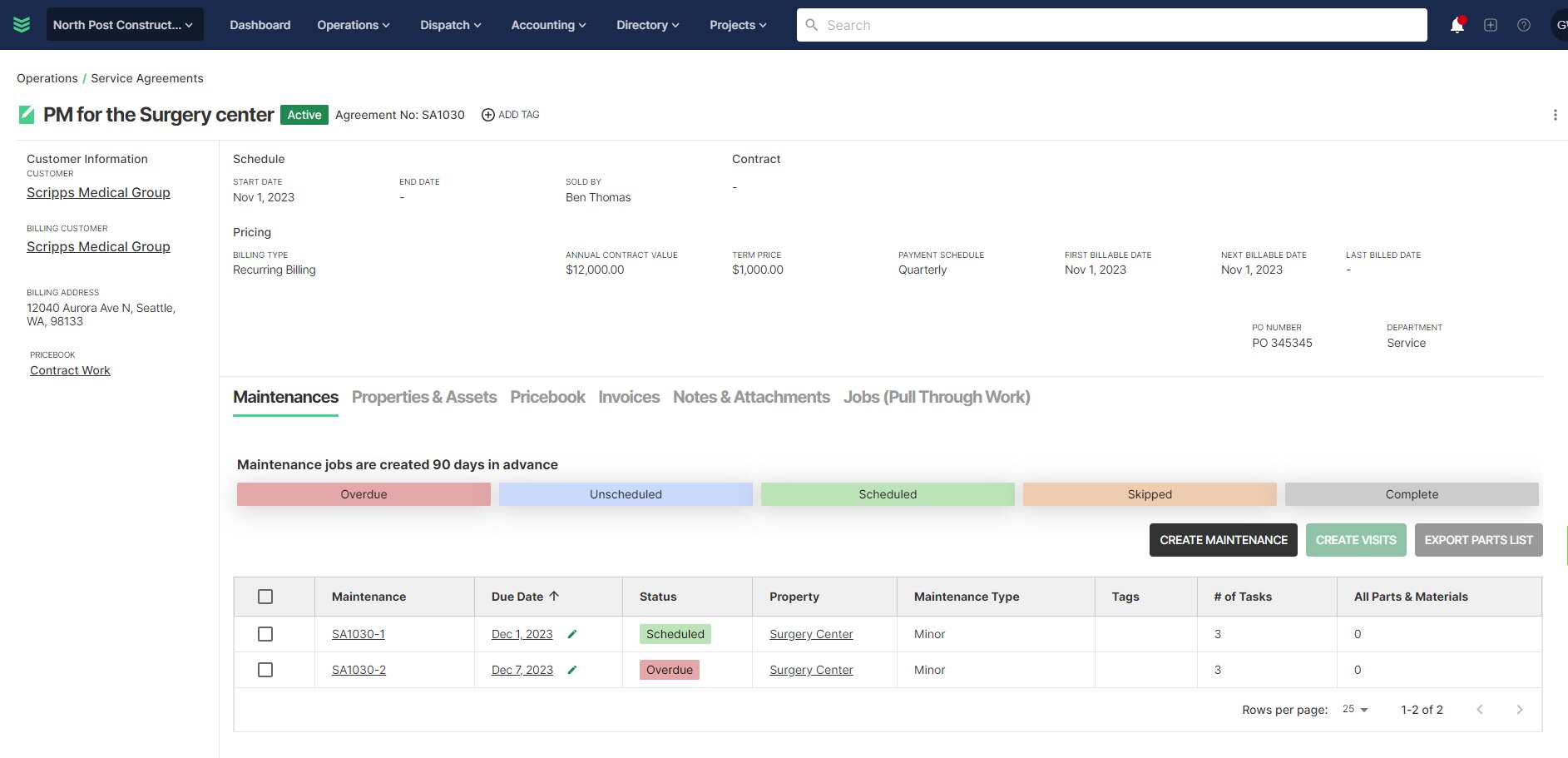Open the Rows per page dropdown

1355,710
